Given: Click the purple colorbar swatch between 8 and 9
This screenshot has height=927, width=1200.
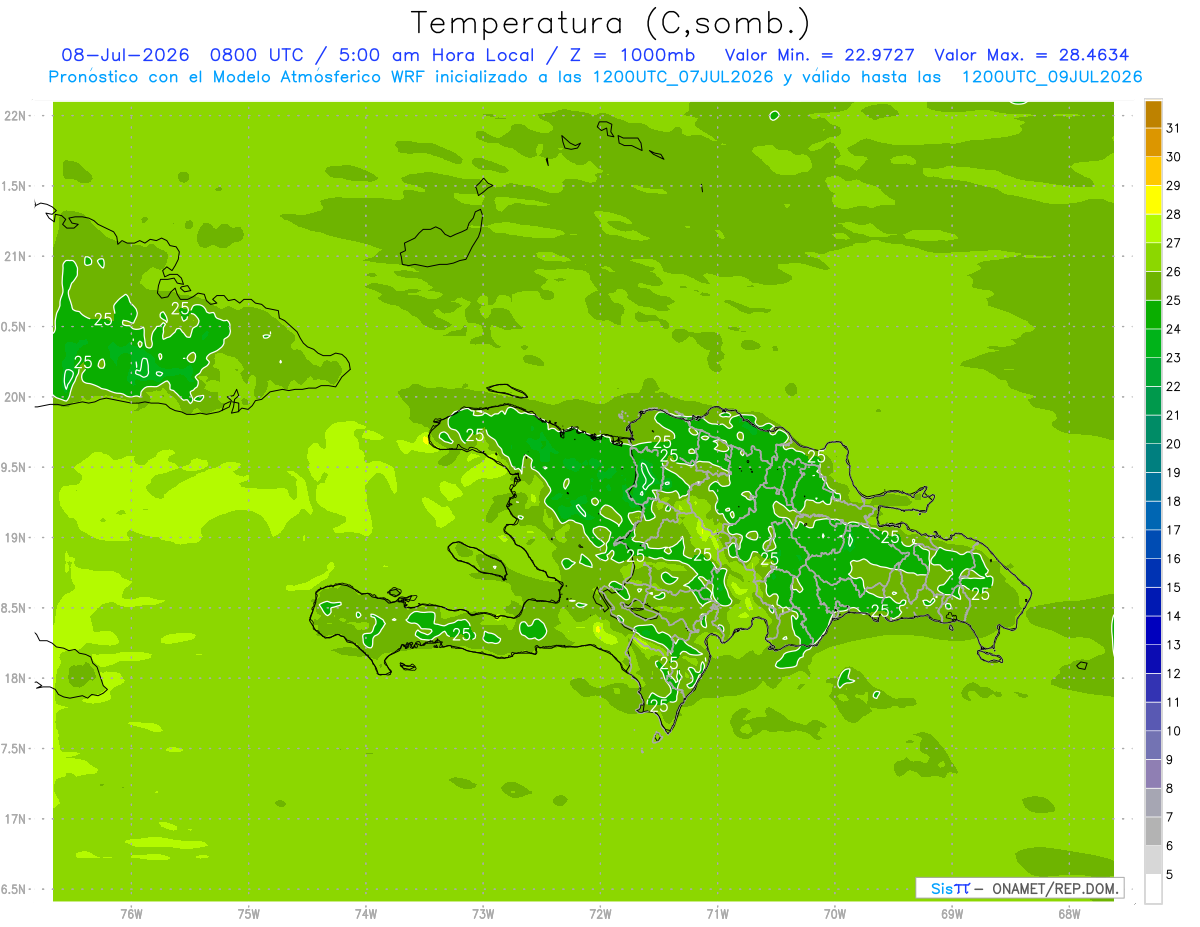Looking at the screenshot, I should click(x=1153, y=775).
